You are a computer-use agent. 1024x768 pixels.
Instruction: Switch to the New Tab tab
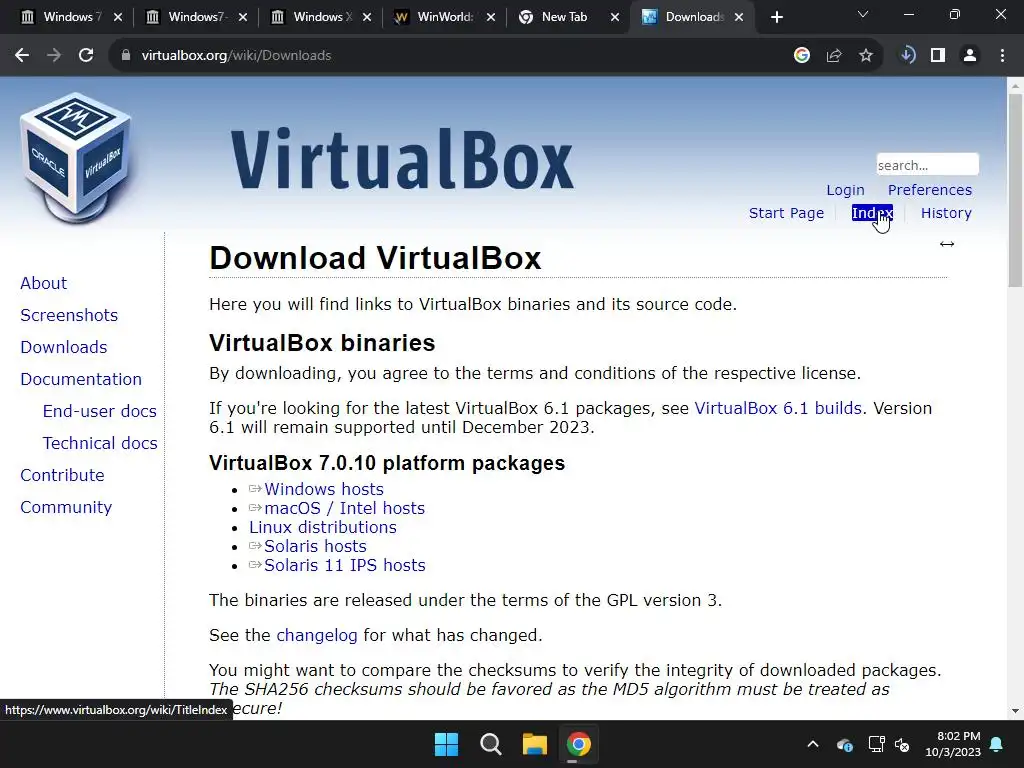pyautogui.click(x=564, y=17)
